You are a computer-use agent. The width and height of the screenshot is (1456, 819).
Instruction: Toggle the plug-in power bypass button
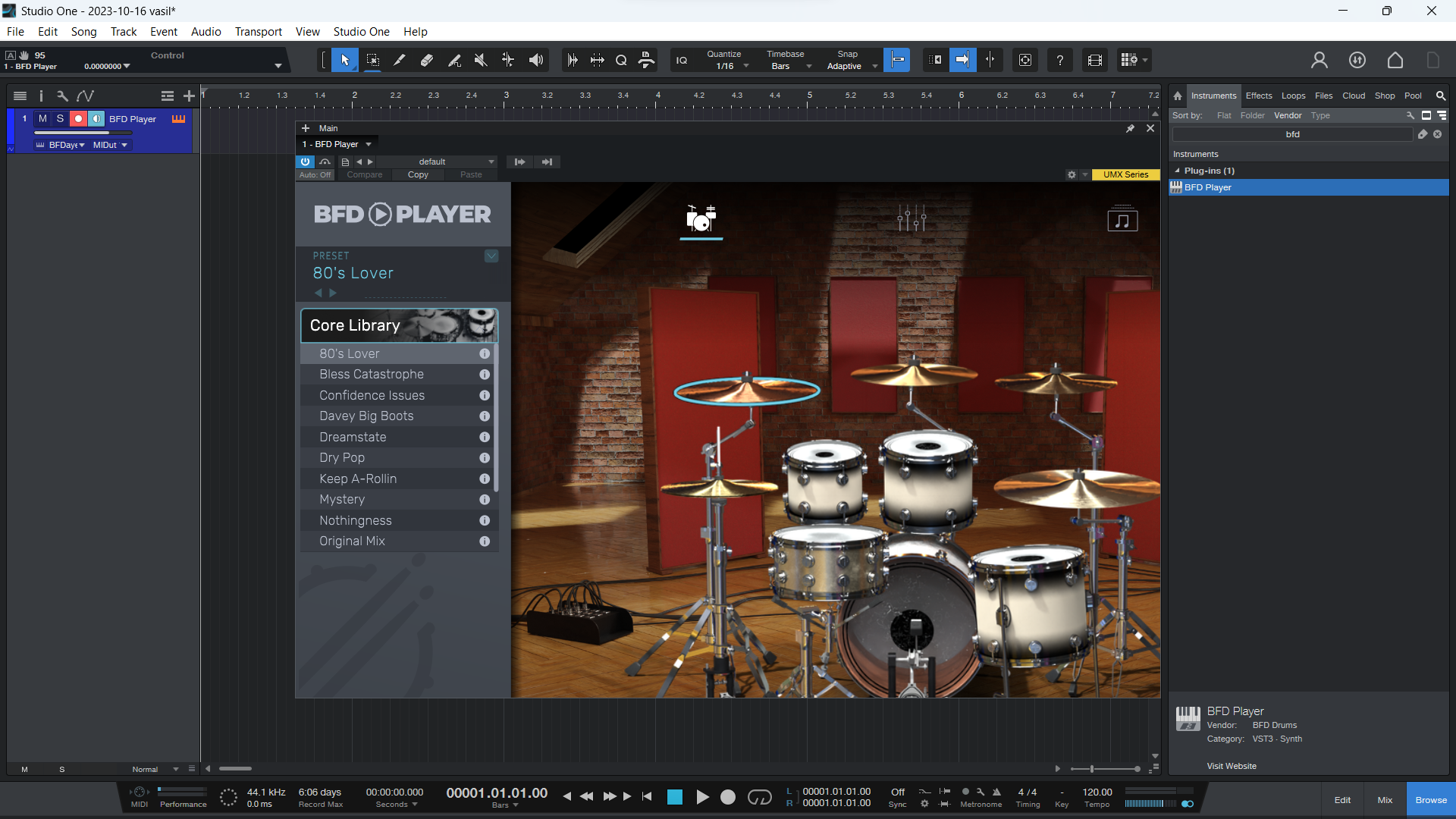(x=305, y=162)
